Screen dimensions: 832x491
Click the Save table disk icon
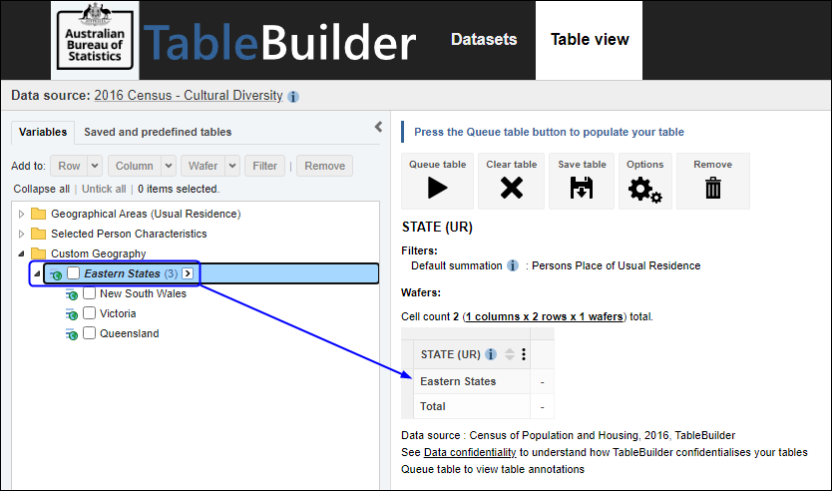582,188
